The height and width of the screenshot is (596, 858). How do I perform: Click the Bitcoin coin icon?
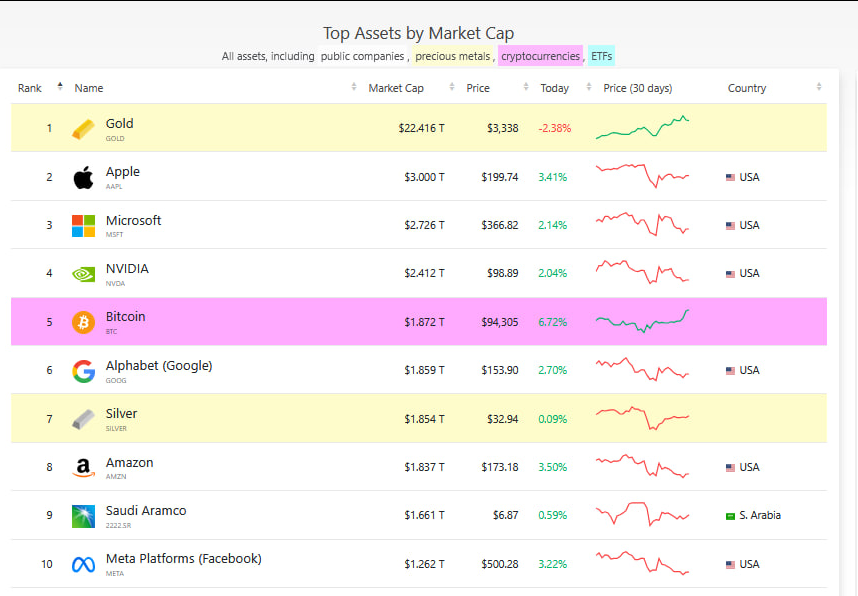84,321
